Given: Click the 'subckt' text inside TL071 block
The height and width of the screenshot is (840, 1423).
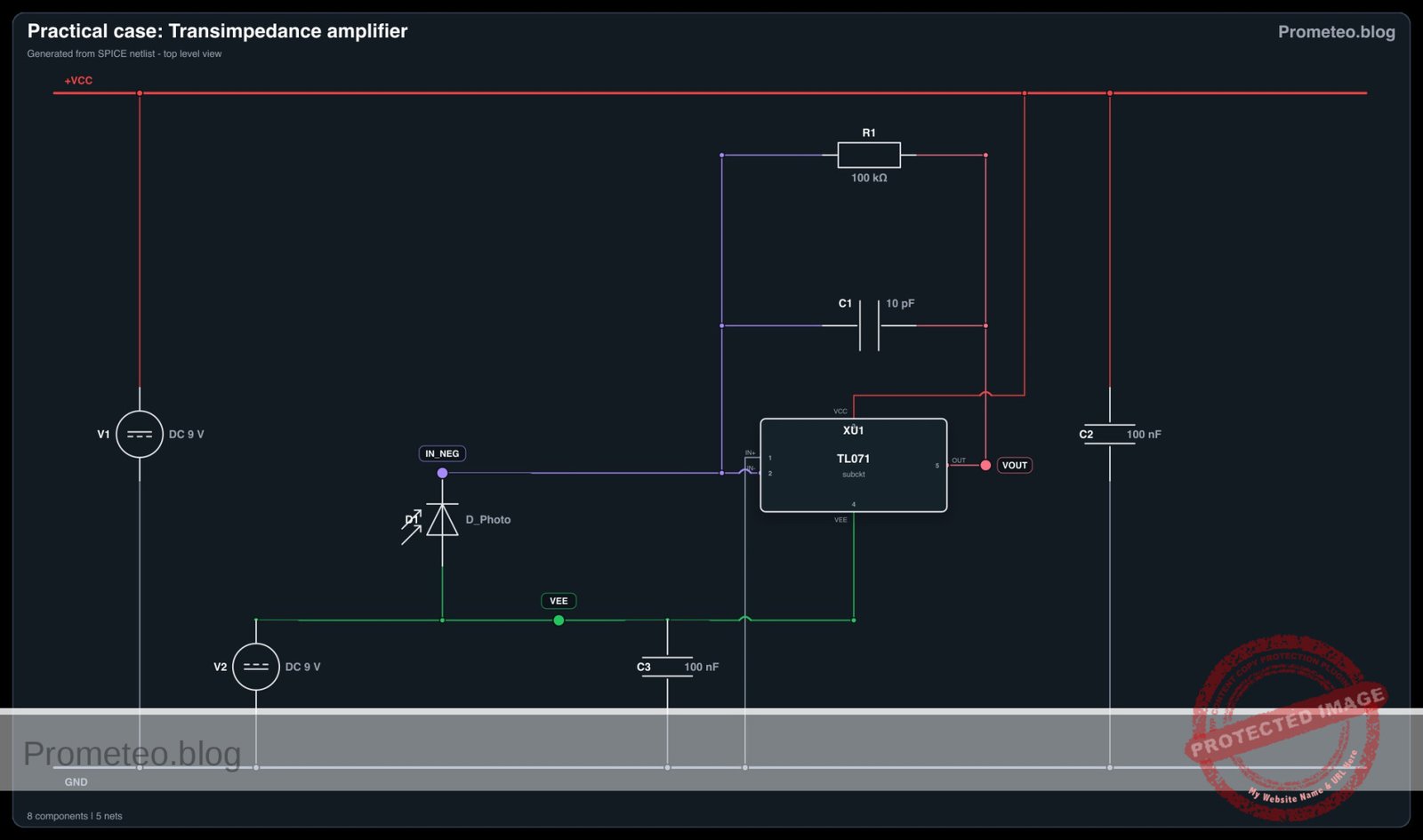Looking at the screenshot, I should pyautogui.click(x=854, y=475).
